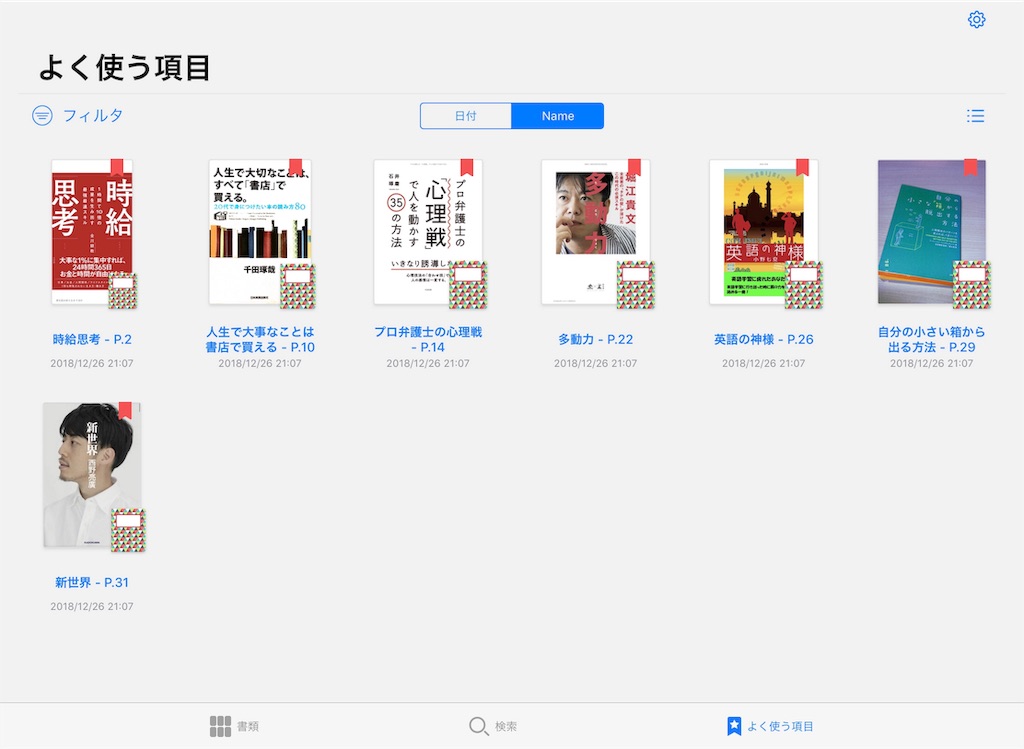Image resolution: width=1024 pixels, height=749 pixels.
Task: Toggle bookmark ribbon on 多動力 cover
Action: [x=634, y=167]
